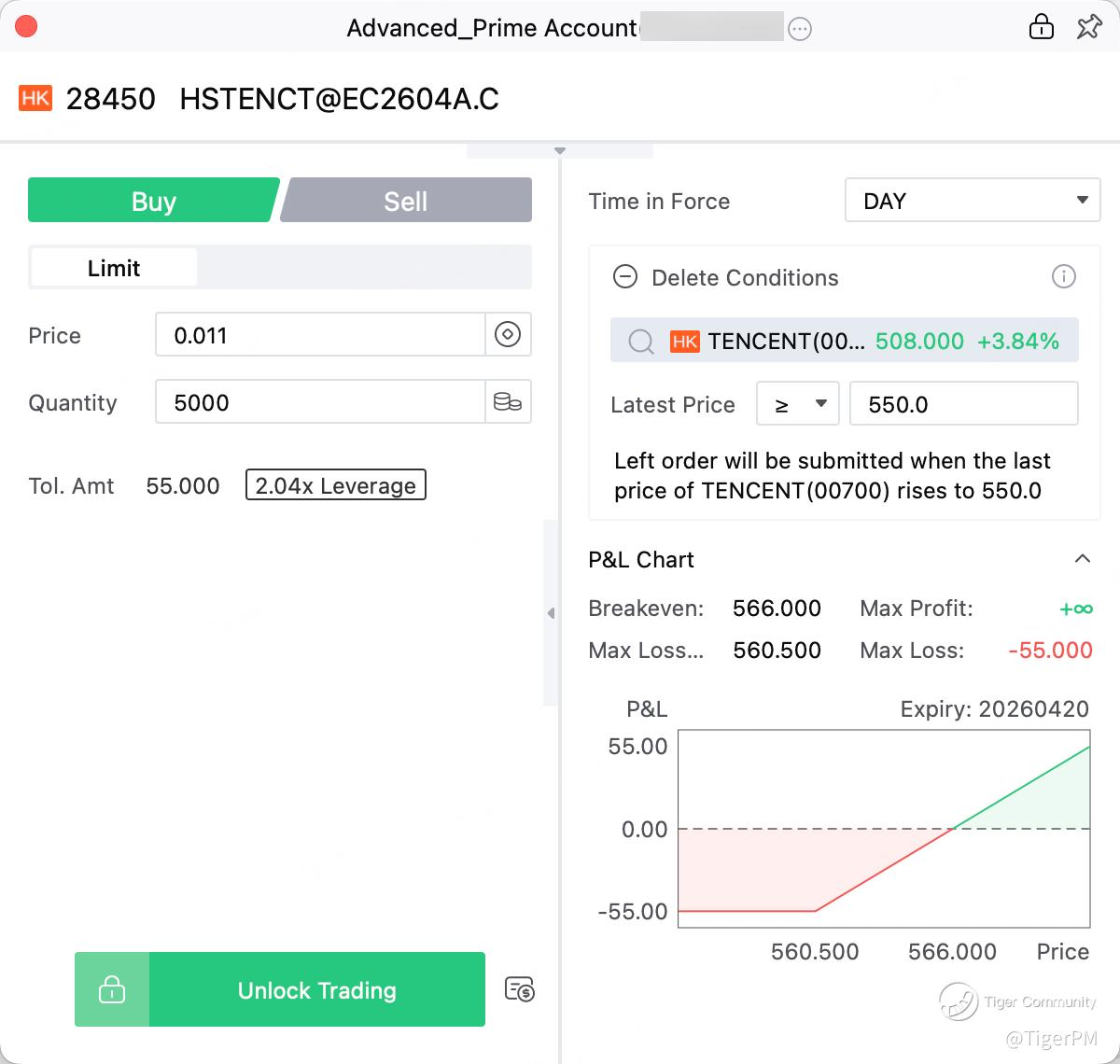
Task: Collapse right panel with left arrow handle
Action: pyautogui.click(x=551, y=613)
